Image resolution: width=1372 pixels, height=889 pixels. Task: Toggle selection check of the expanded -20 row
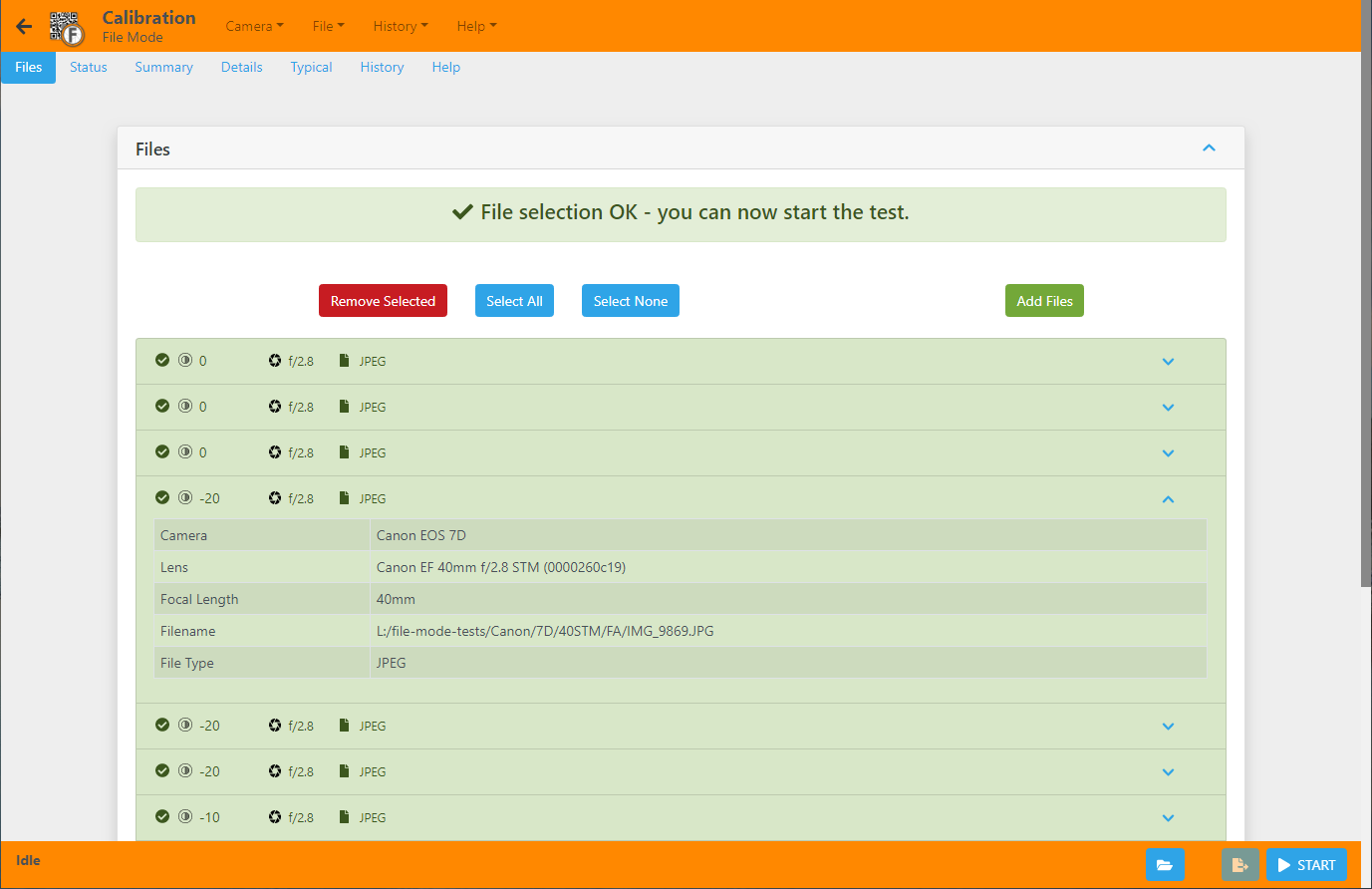click(x=162, y=497)
